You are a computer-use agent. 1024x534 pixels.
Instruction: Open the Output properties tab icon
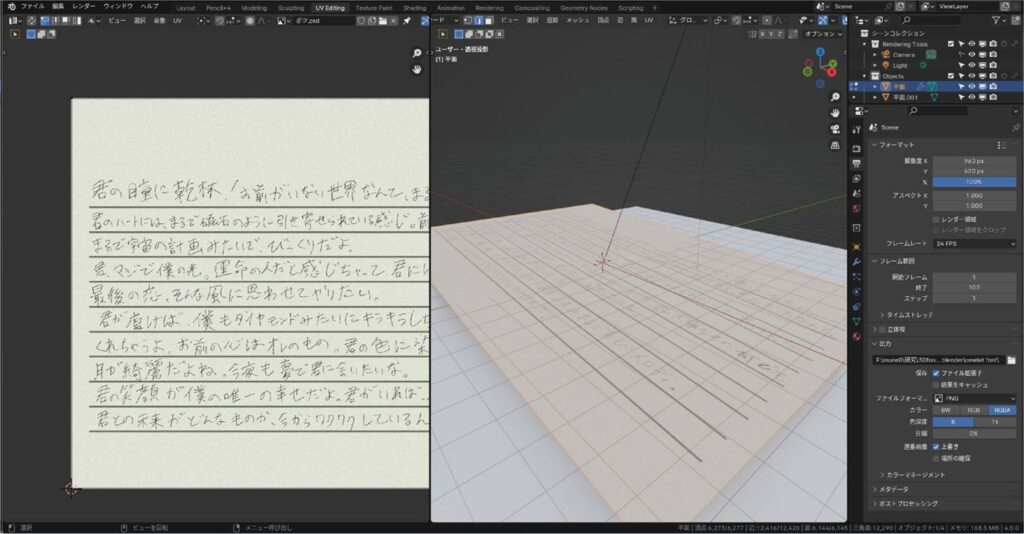coord(856,163)
